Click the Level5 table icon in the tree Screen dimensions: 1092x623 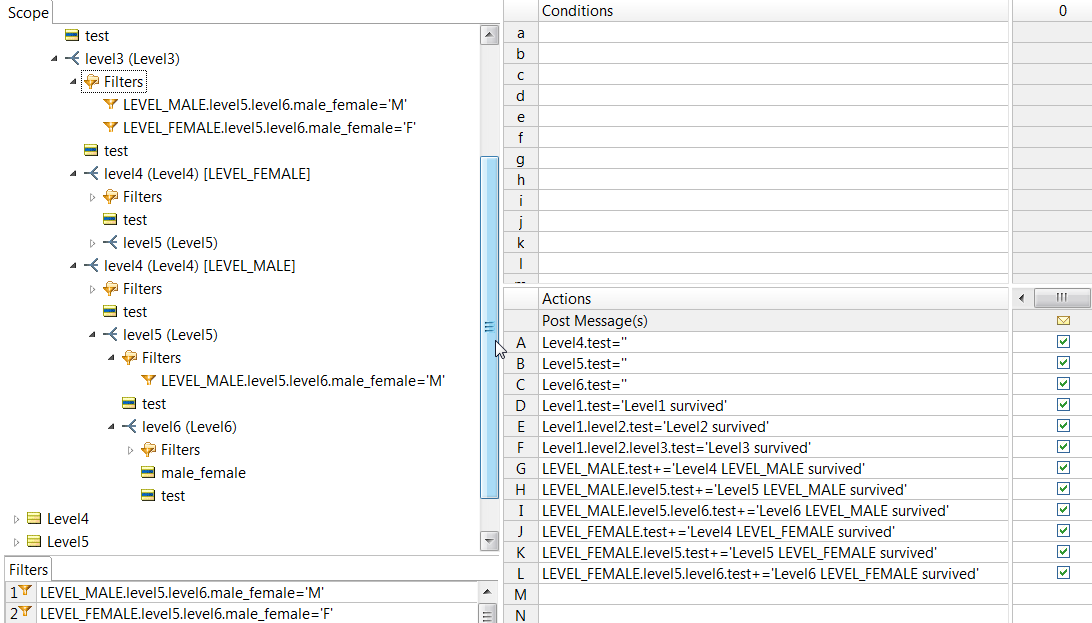point(34,542)
